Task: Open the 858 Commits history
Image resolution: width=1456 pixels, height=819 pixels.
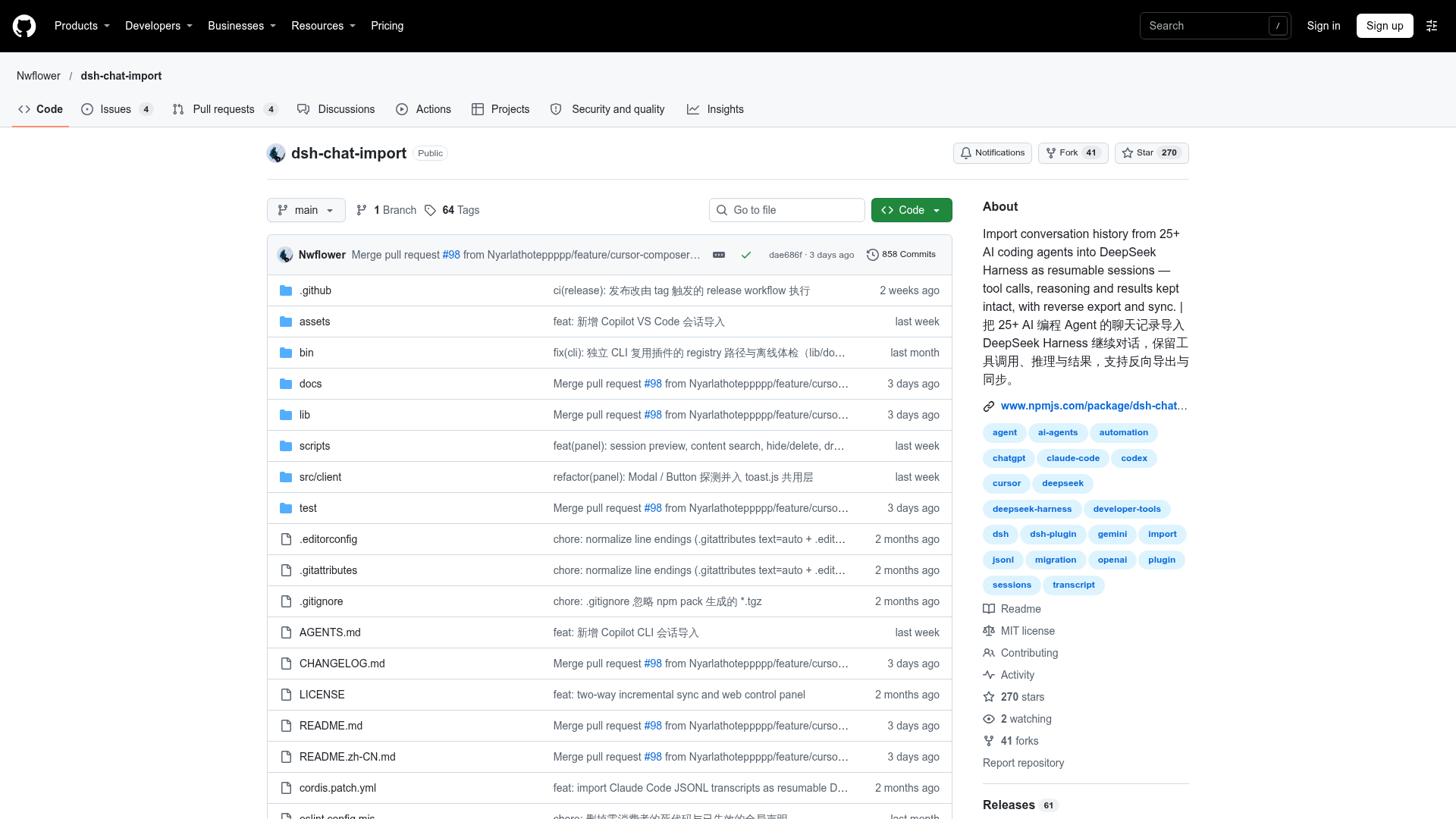Action: coord(901,255)
